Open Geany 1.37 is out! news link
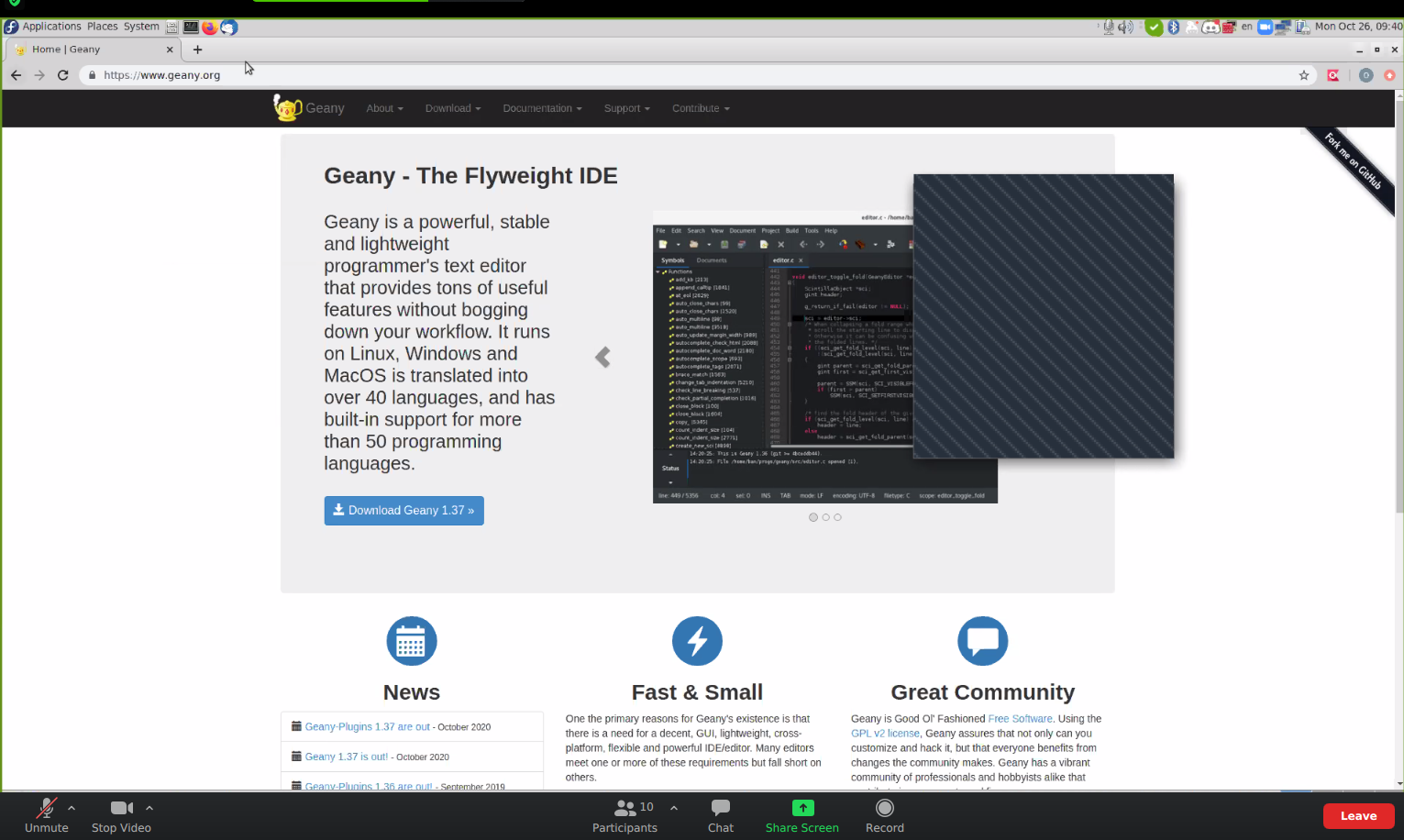The image size is (1404, 840). point(346,757)
